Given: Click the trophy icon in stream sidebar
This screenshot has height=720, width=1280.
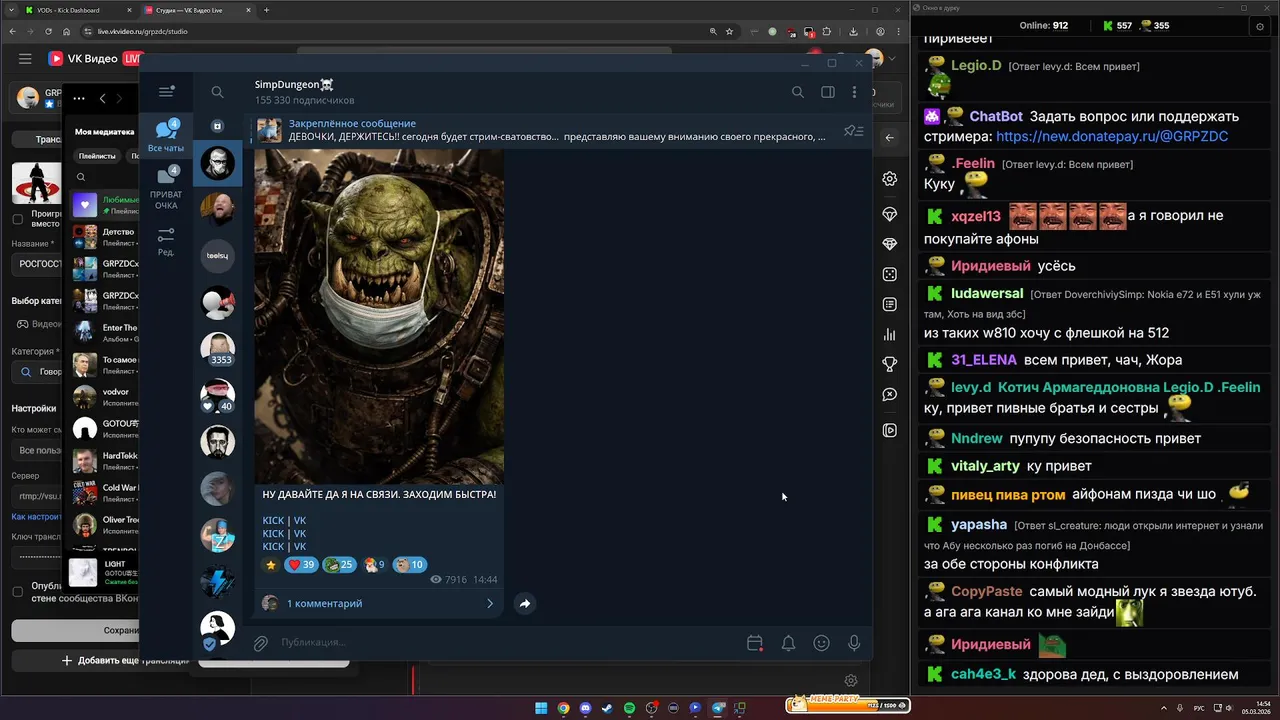Looking at the screenshot, I should [889, 365].
